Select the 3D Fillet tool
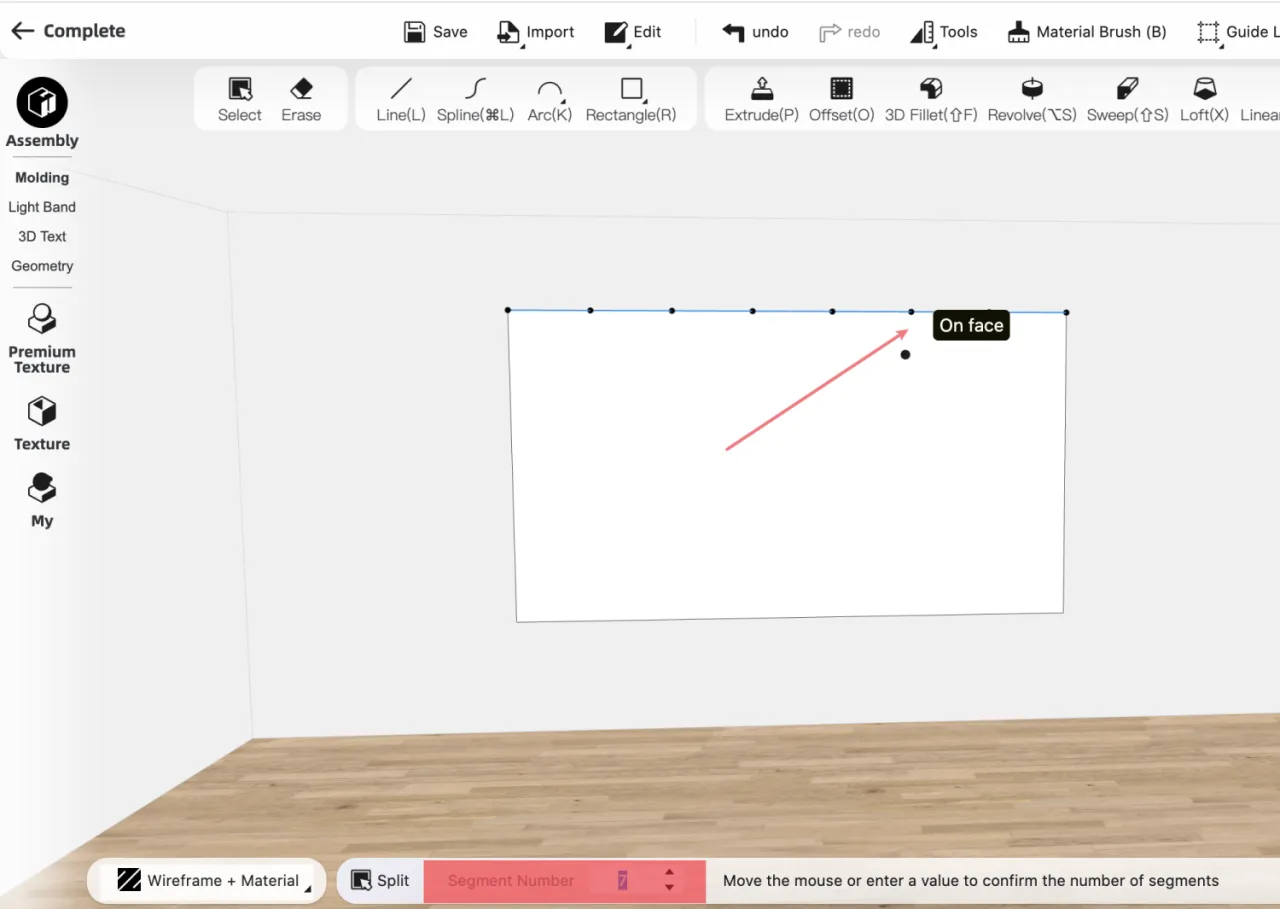Viewport: 1280px width, 909px height. coord(930,90)
